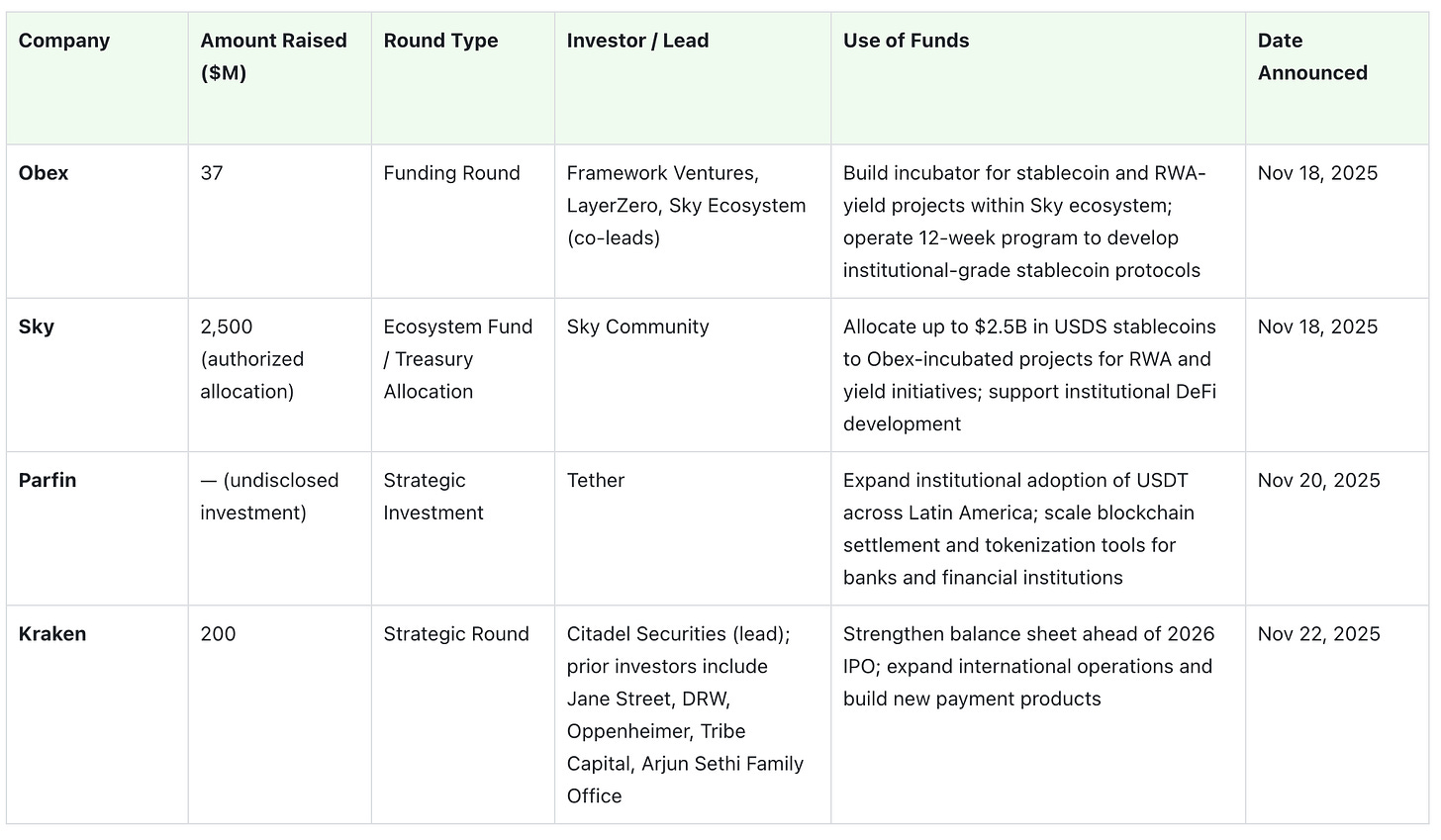Select the Round Type column header
1441x840 pixels.
point(440,41)
